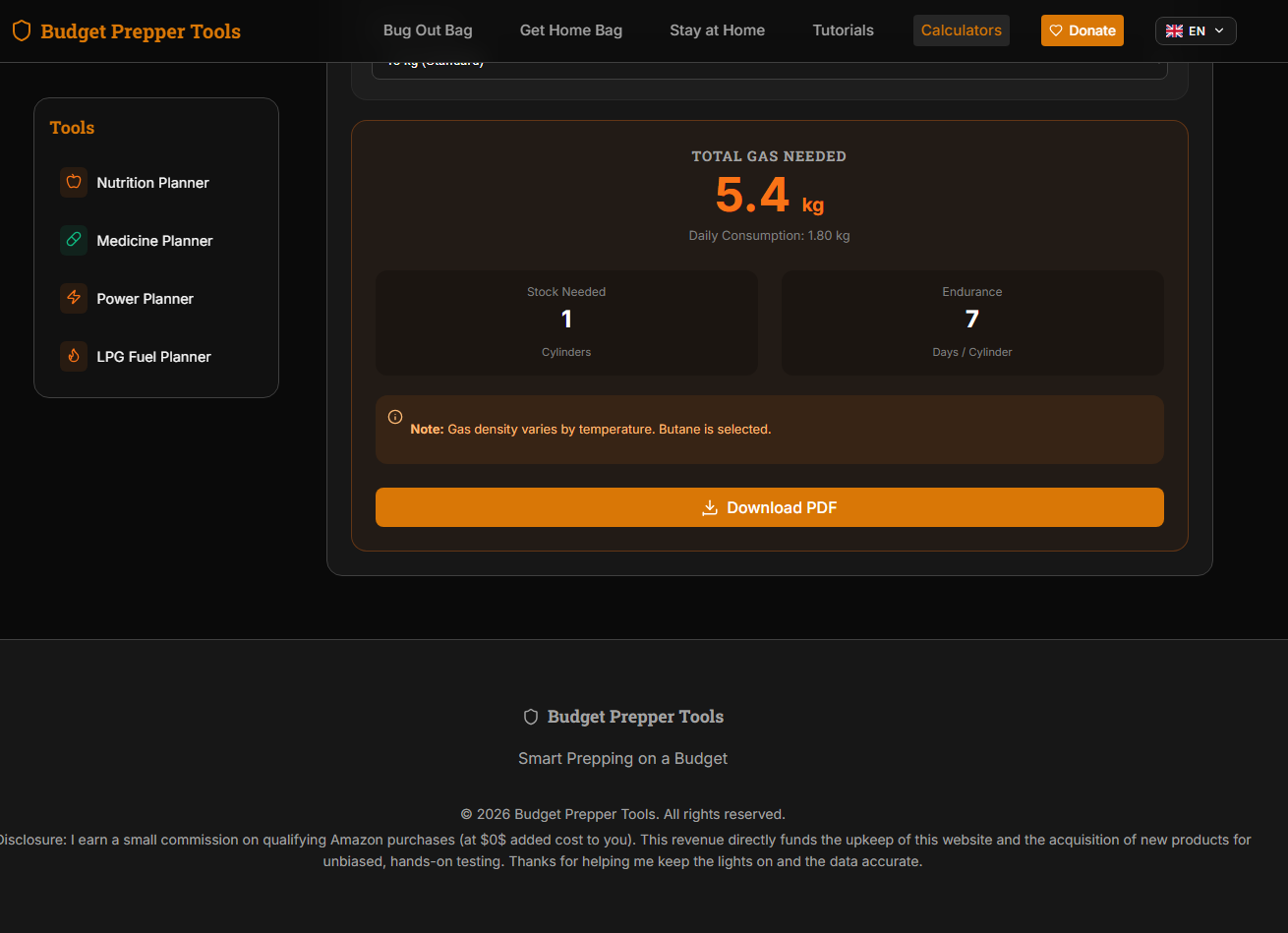This screenshot has width=1288, height=933.
Task: Open Medicine Planner tool
Action: click(x=156, y=241)
